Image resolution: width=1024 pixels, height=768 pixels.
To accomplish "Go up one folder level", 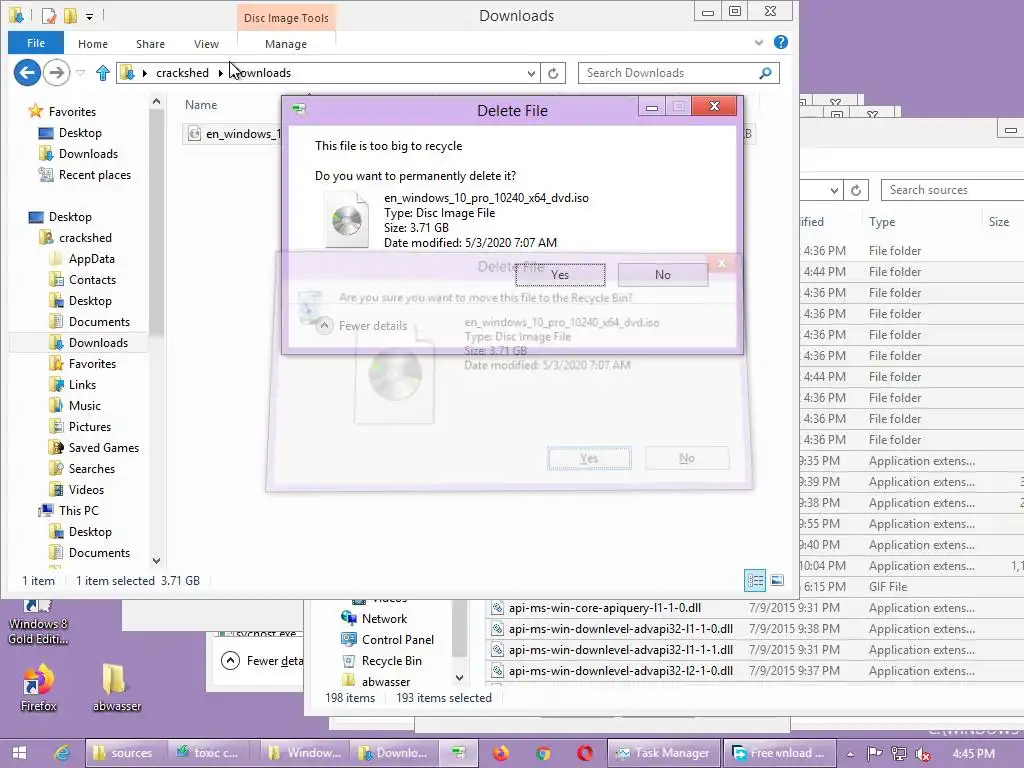I will point(103,73).
